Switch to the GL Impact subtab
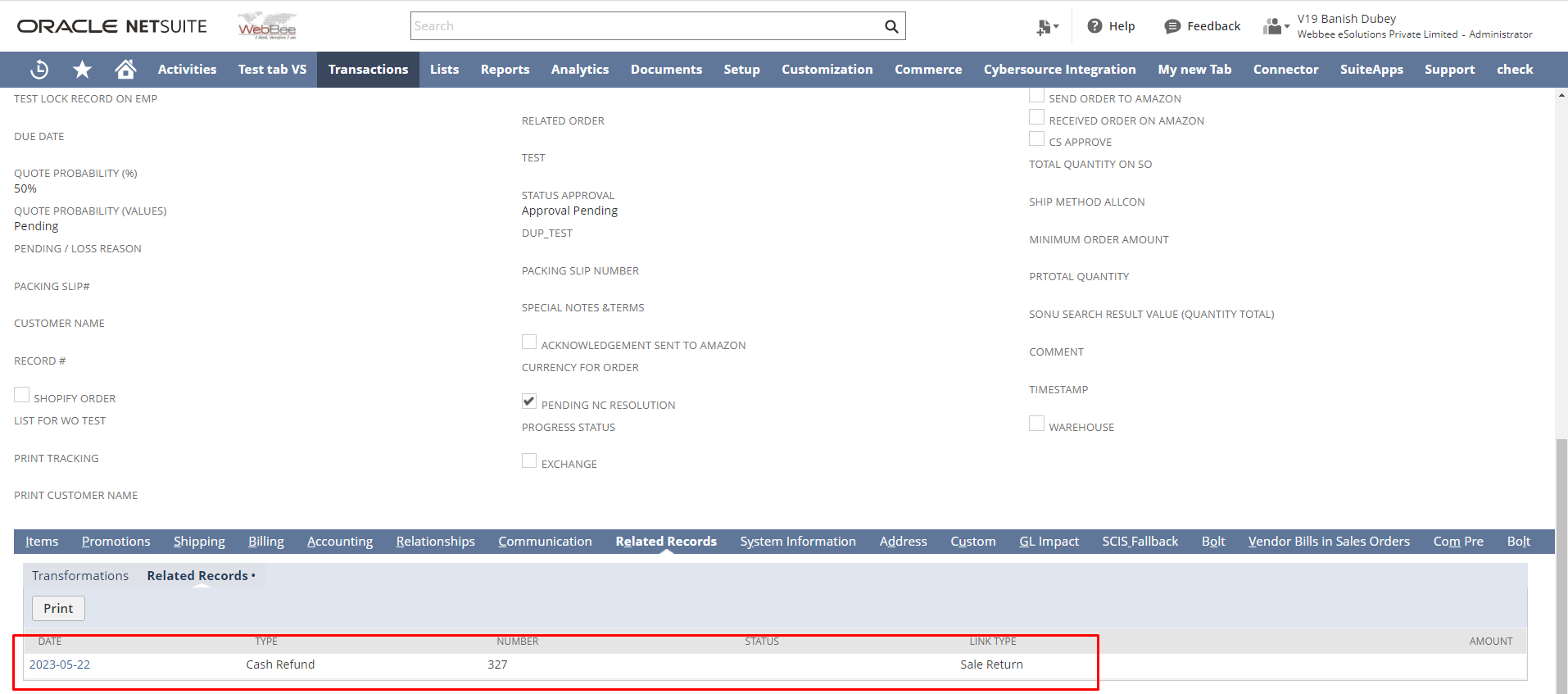This screenshot has width=1568, height=694. tap(1049, 541)
